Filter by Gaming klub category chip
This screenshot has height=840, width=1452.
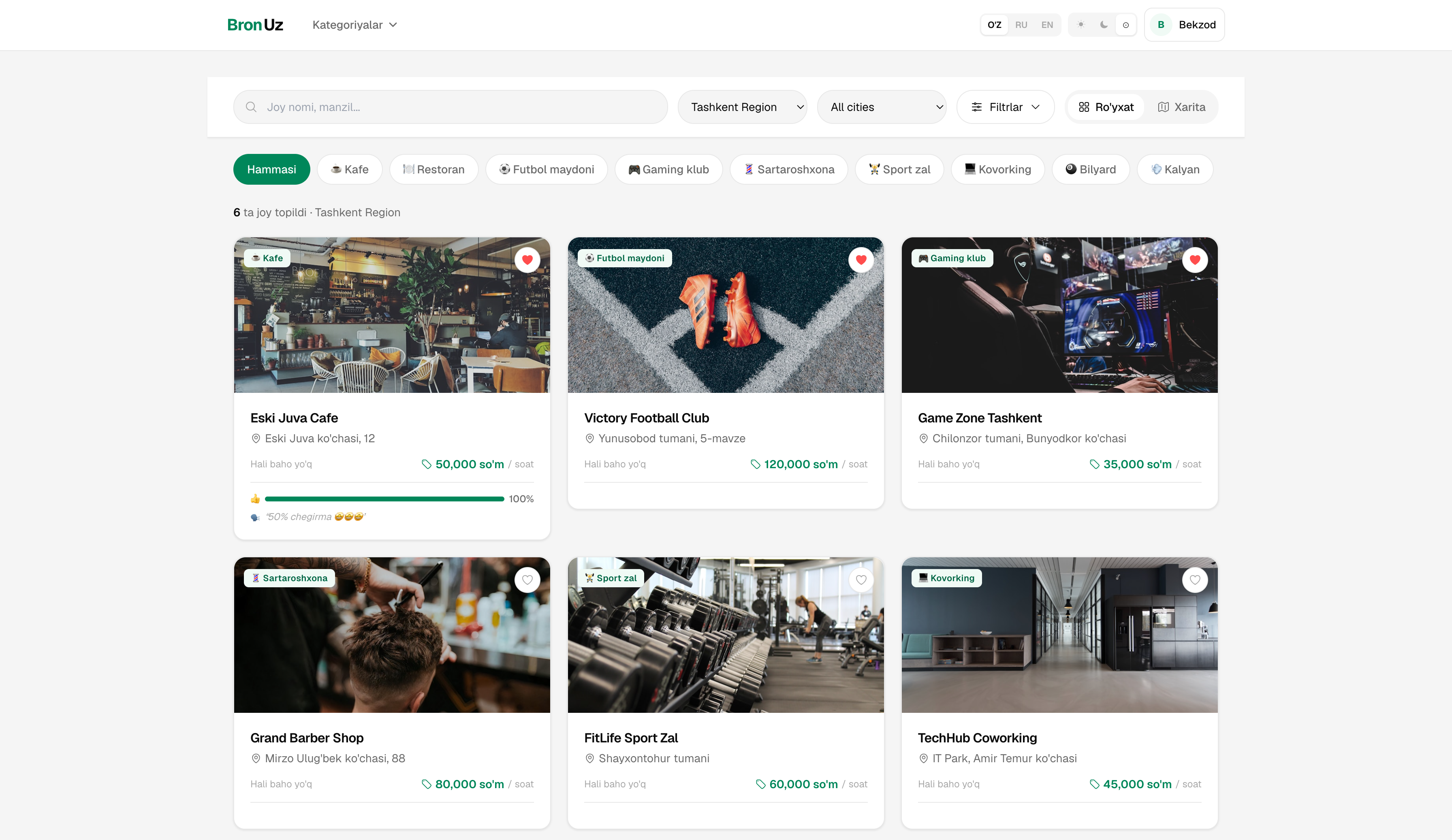point(668,169)
